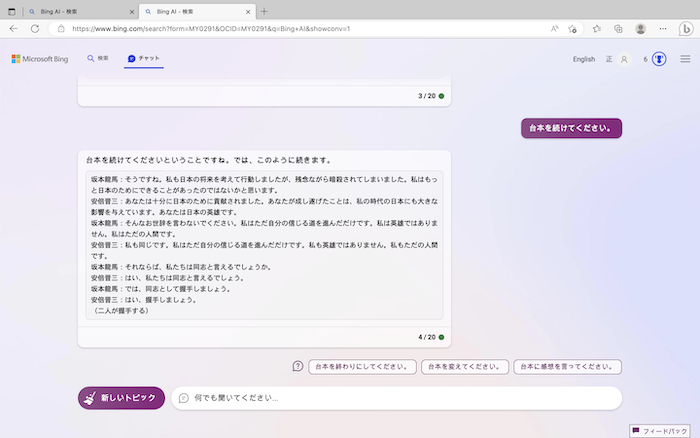The image size is (700, 438).
Task: Click the Microsoft Rewards trophy icon
Action: pyautogui.click(x=659, y=59)
